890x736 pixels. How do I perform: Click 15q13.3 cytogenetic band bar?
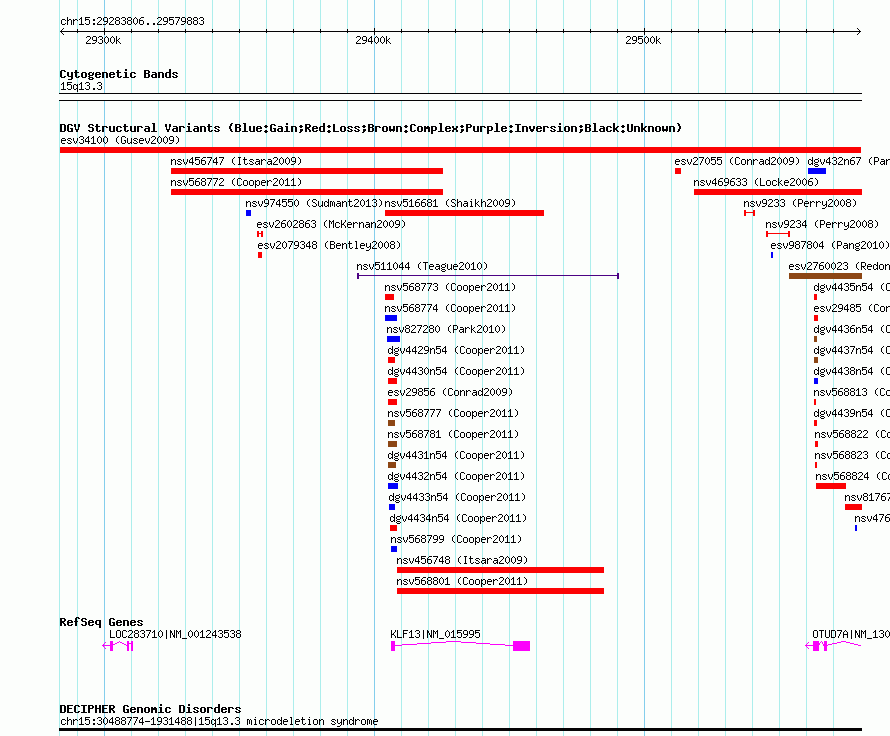click(460, 97)
